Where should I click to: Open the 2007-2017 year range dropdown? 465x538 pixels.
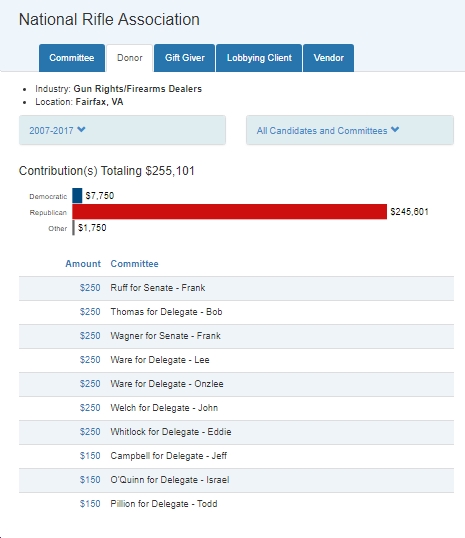[122, 130]
